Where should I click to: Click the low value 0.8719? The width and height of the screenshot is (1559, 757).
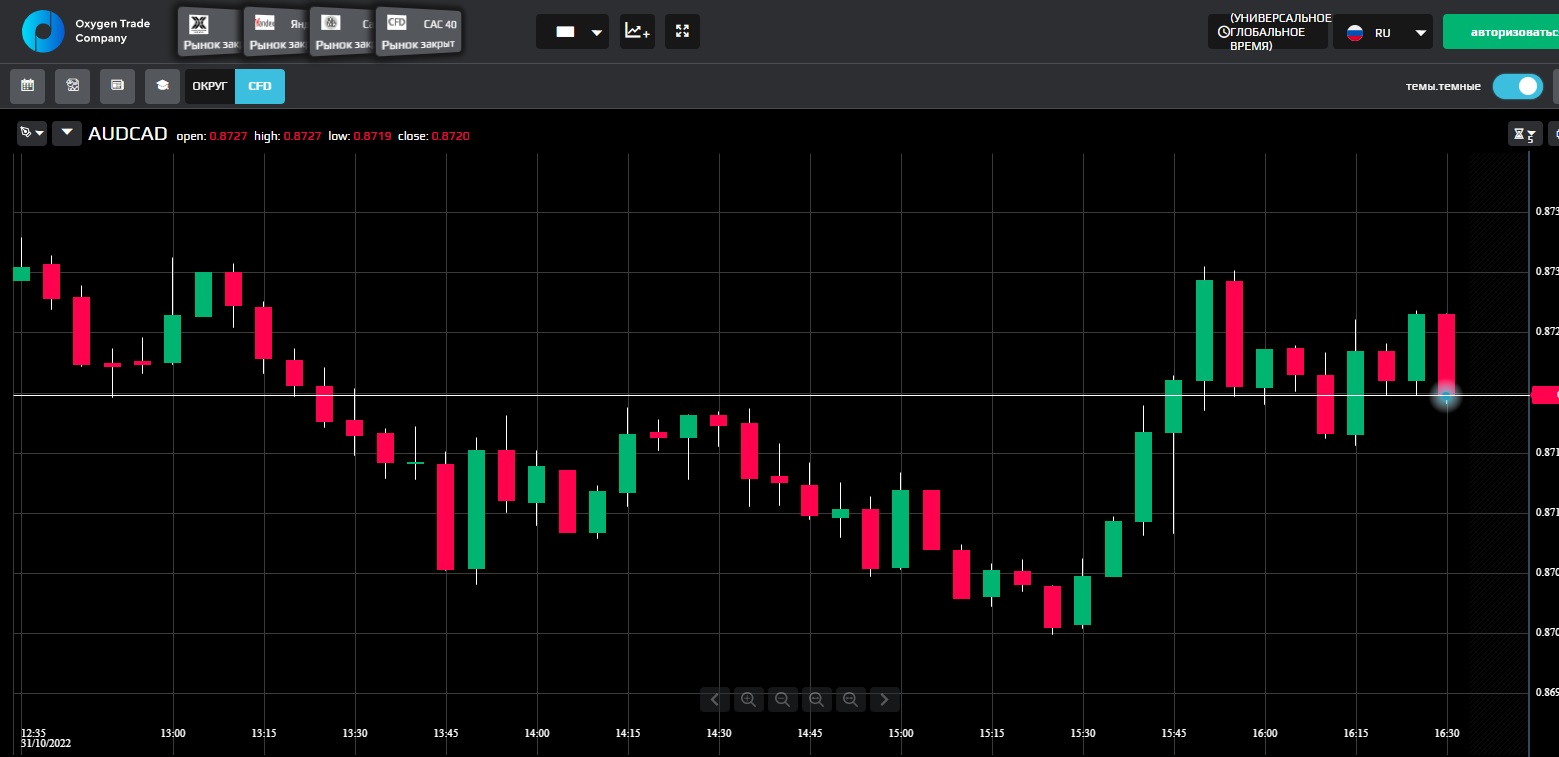pos(371,136)
